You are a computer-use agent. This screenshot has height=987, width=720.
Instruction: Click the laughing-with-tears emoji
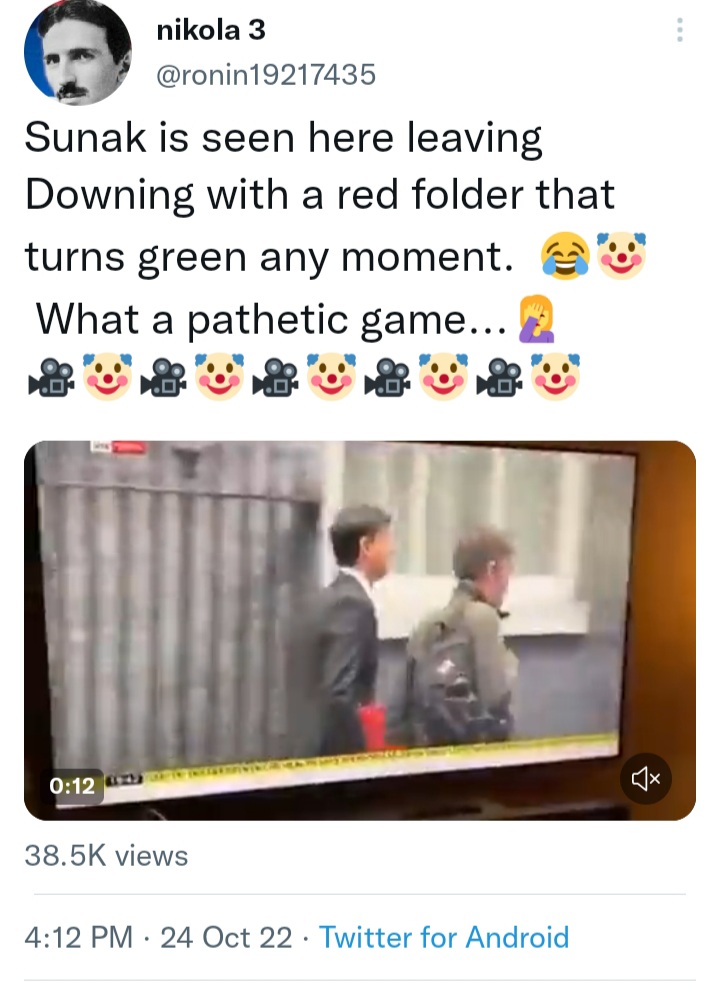coord(565,256)
